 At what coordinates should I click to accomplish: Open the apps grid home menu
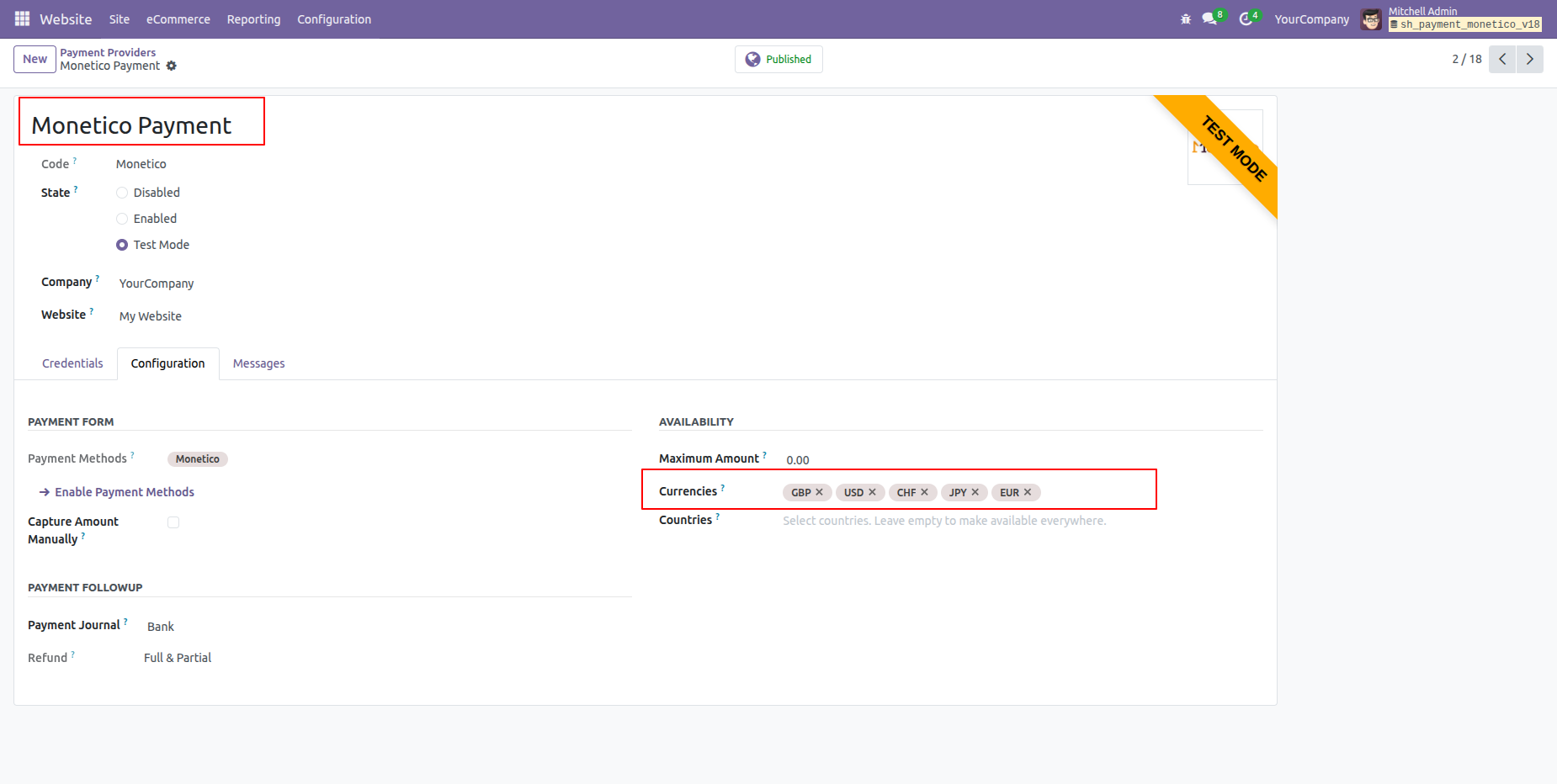click(x=22, y=19)
